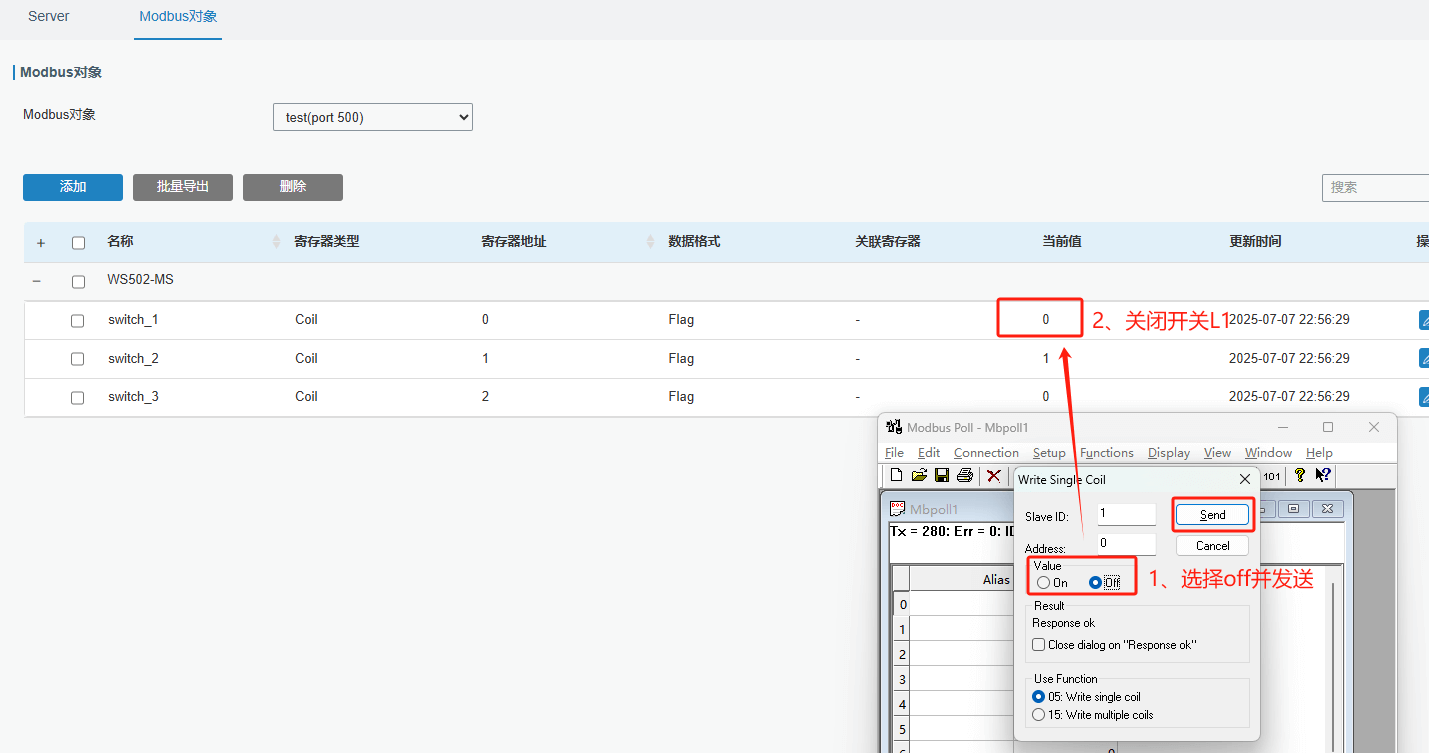The height and width of the screenshot is (753, 1429).
Task: Click the blue 添加 button
Action: pos(73,187)
